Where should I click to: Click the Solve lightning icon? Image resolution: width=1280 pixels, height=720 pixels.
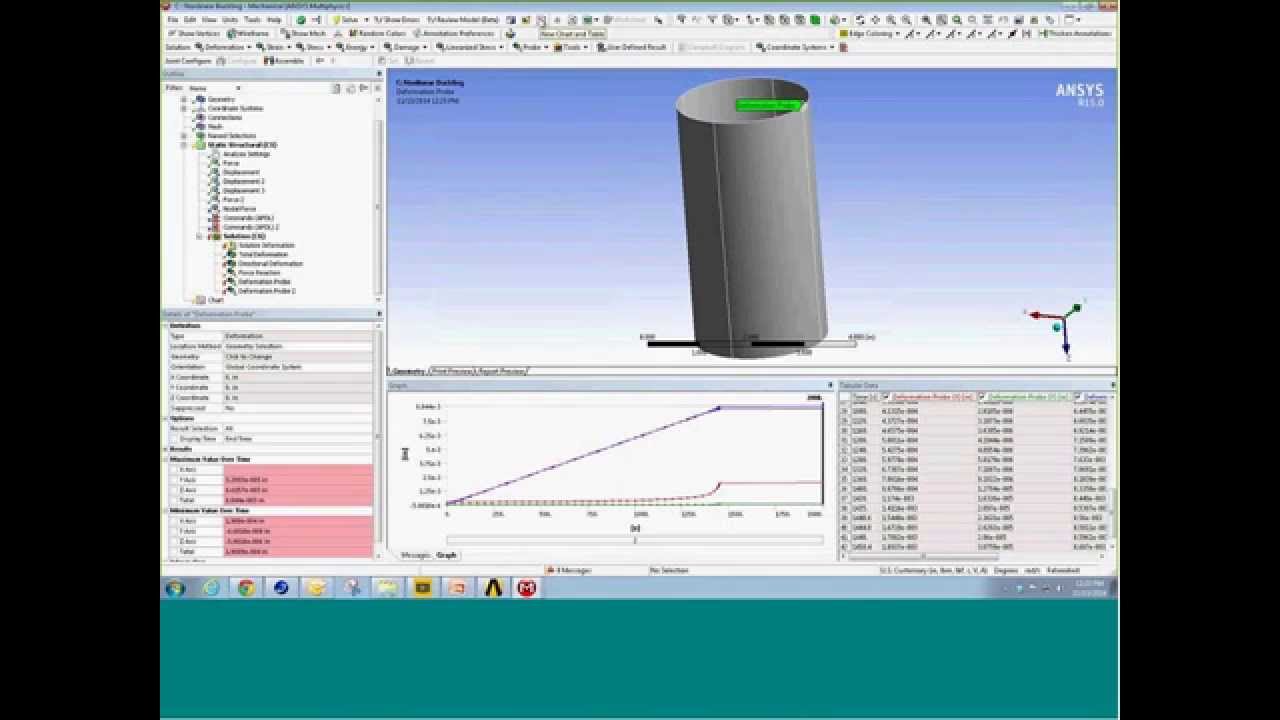coord(346,20)
